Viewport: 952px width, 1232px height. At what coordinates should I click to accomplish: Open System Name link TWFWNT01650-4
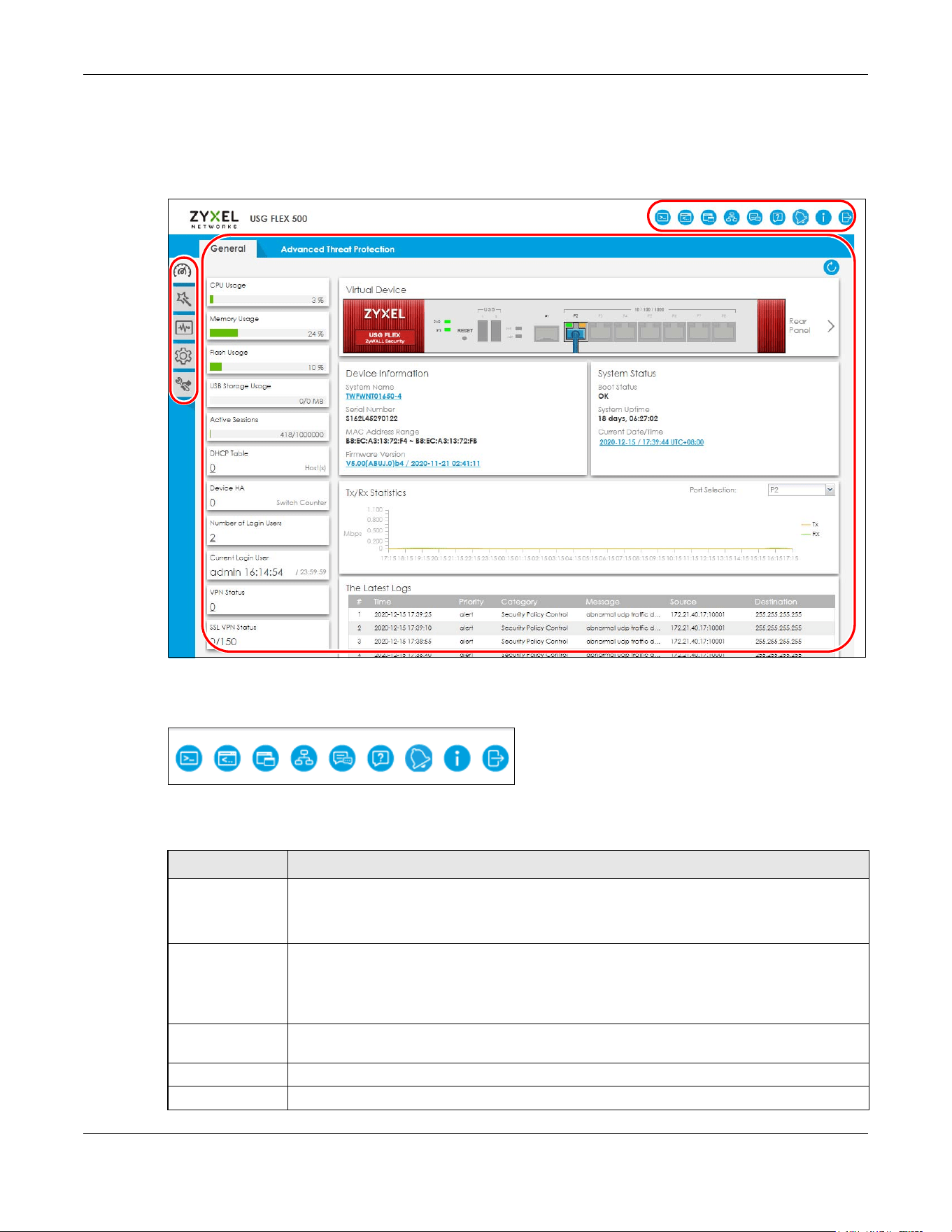point(374,396)
